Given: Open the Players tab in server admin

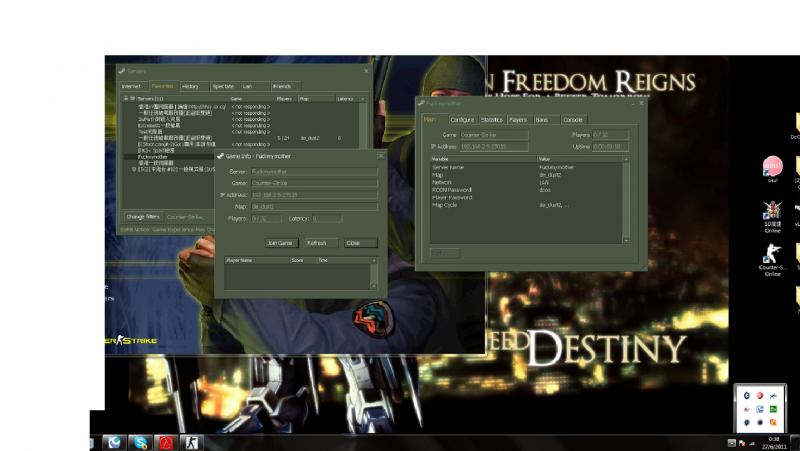Looking at the screenshot, I should pyautogui.click(x=518, y=119).
